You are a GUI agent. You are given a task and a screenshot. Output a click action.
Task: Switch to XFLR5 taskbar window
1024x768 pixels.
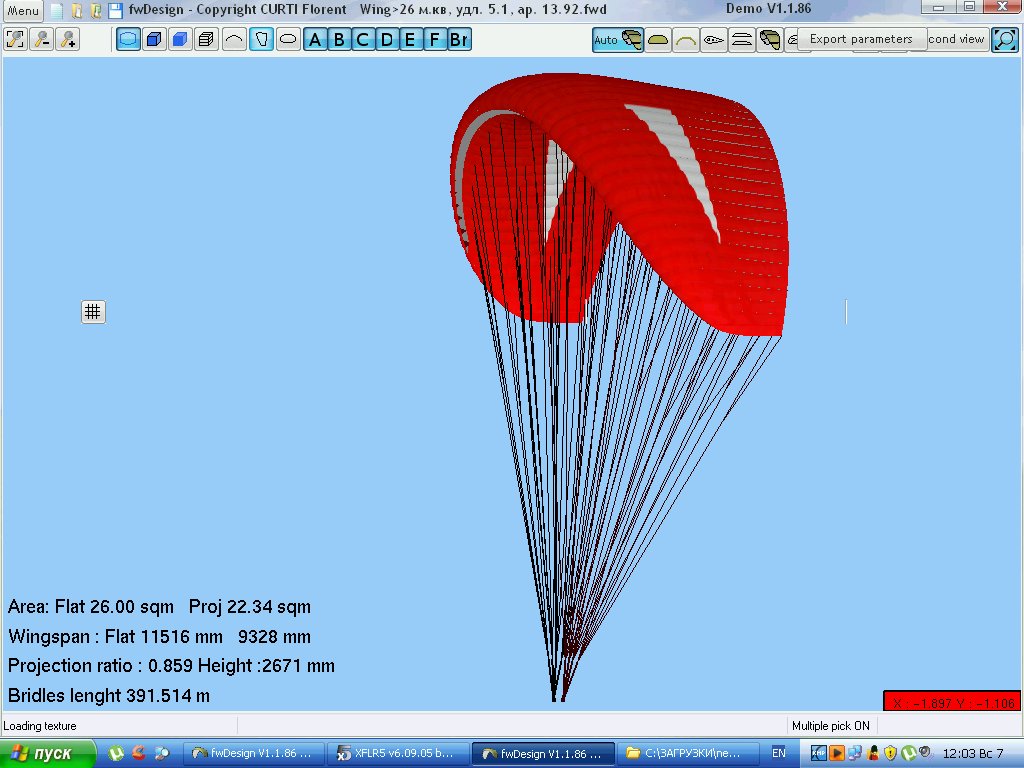pos(397,753)
